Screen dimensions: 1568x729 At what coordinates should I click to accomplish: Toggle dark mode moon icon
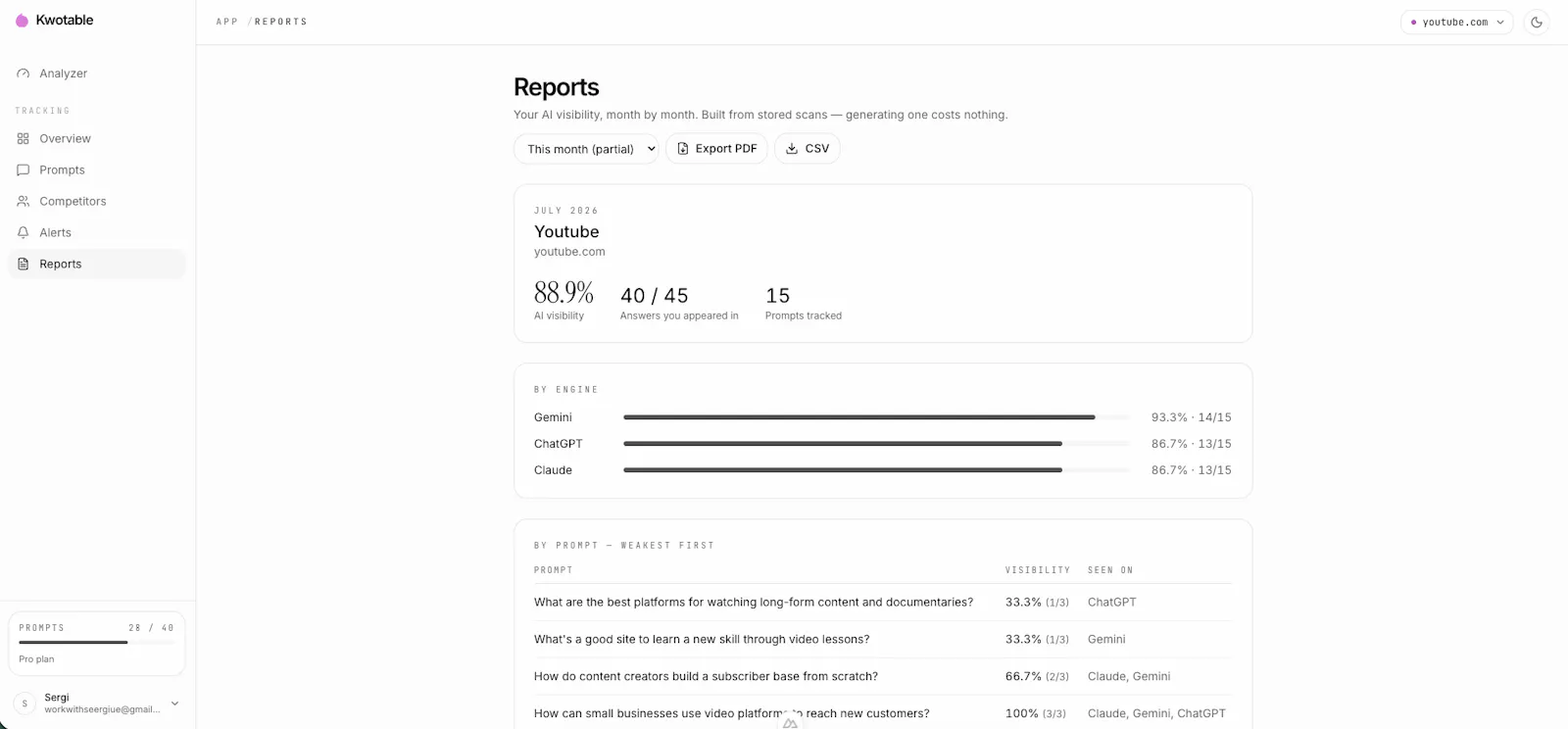click(x=1537, y=23)
